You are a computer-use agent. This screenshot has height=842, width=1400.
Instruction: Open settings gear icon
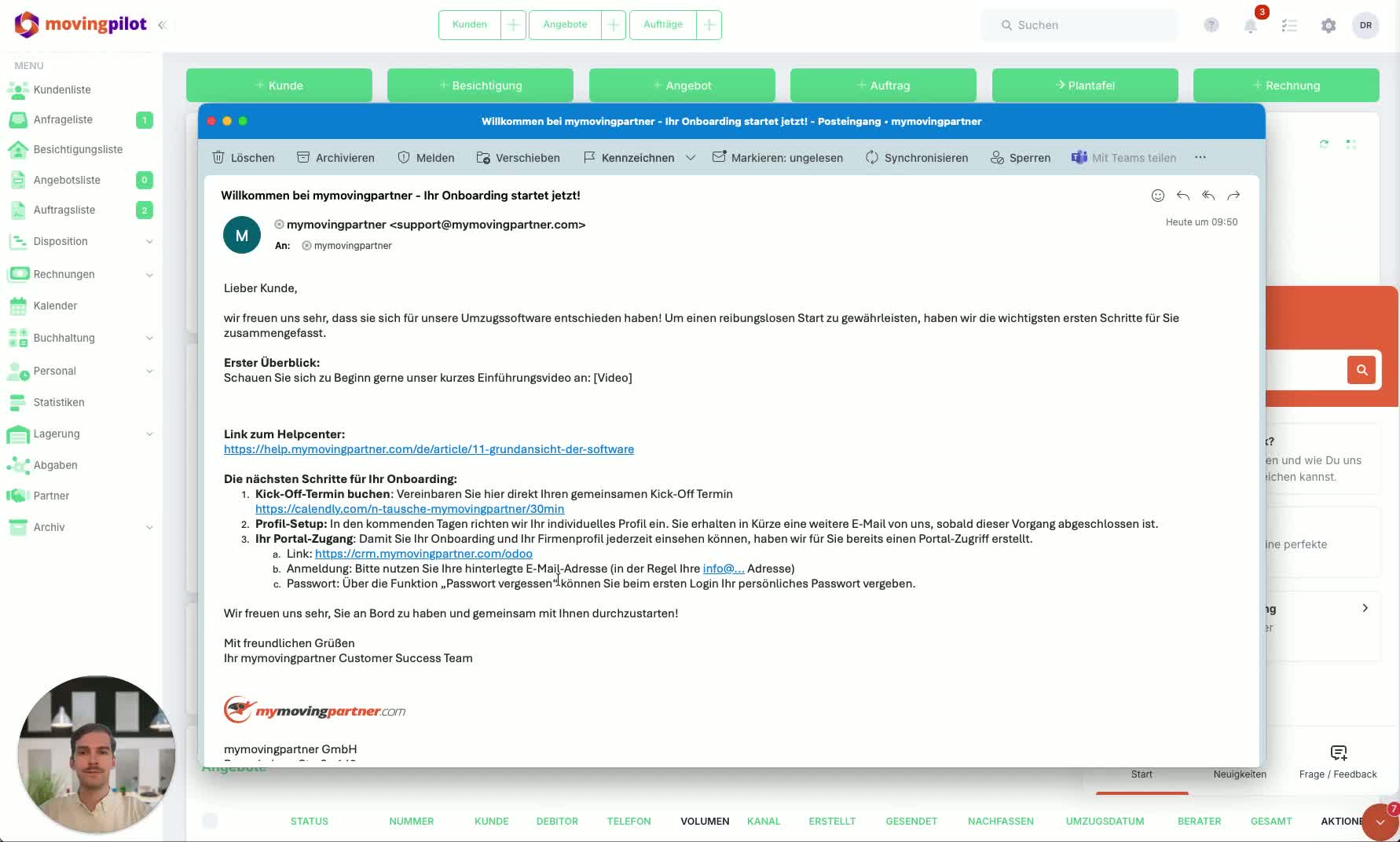tap(1329, 25)
